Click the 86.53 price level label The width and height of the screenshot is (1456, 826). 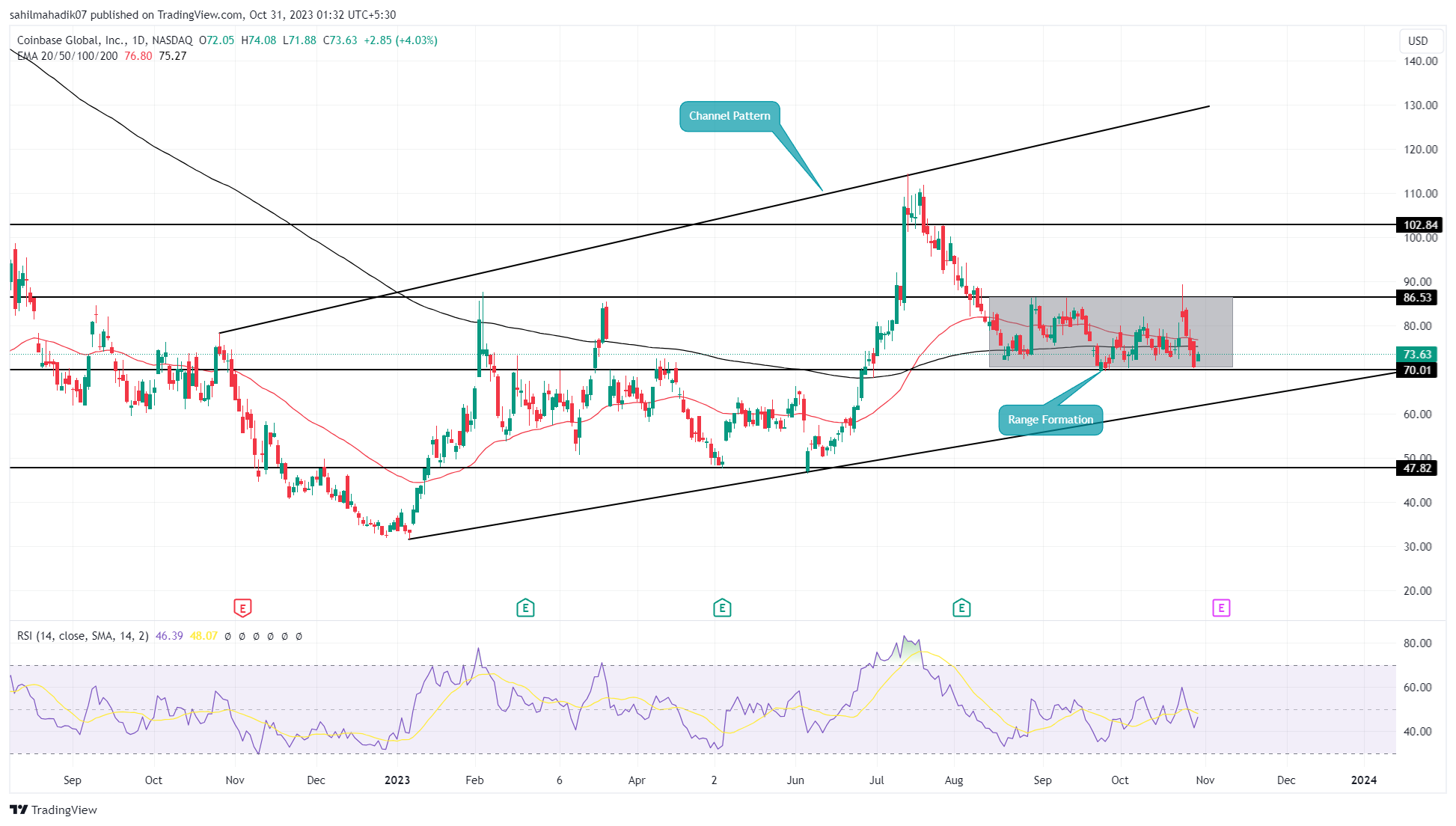click(1416, 297)
